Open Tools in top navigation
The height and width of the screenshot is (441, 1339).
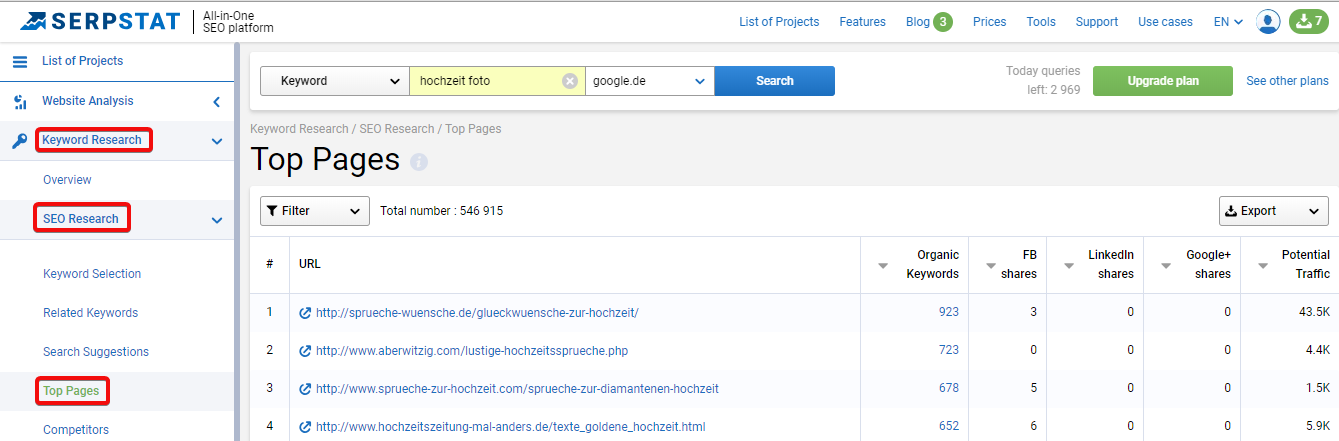[1041, 22]
